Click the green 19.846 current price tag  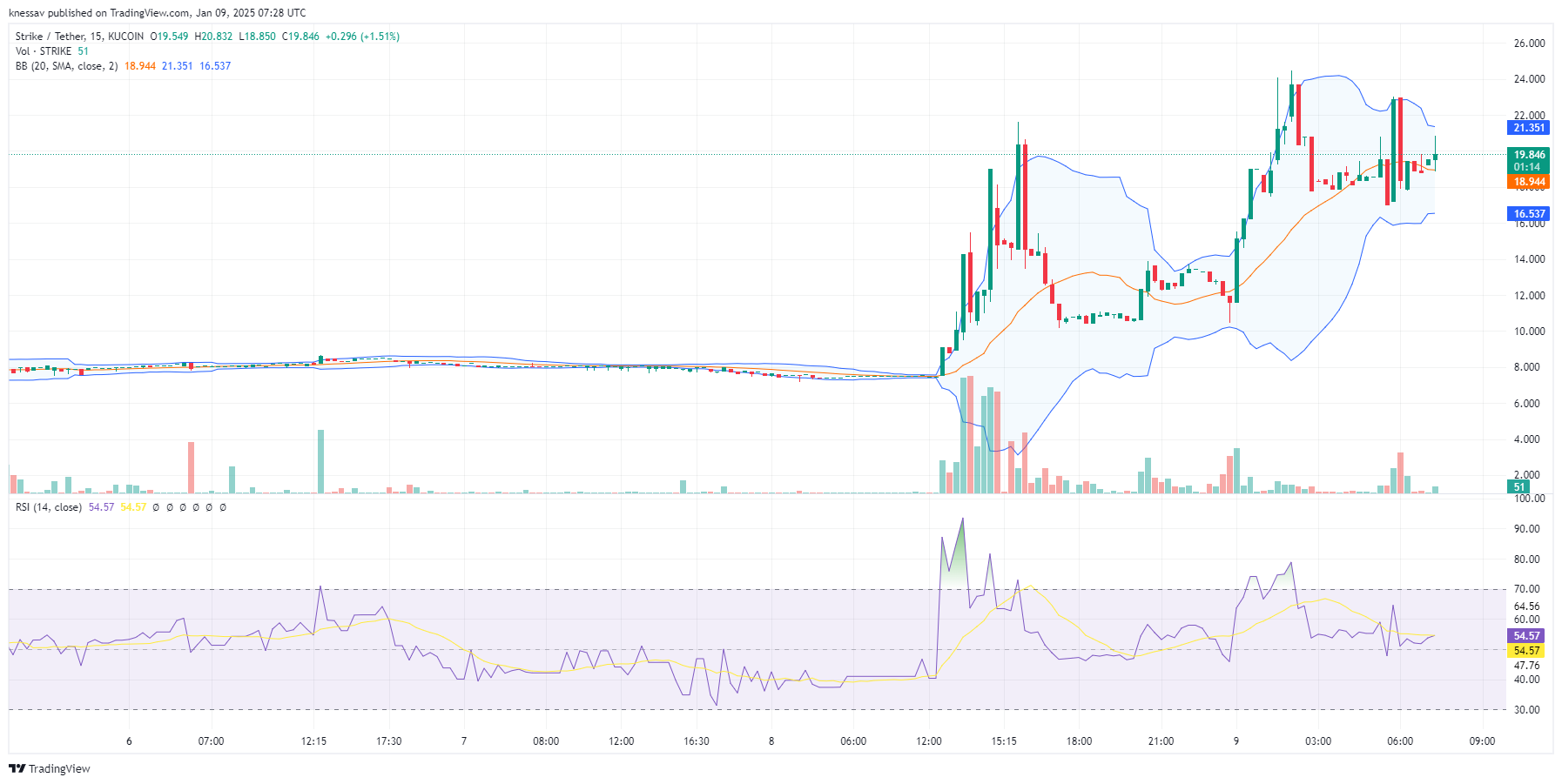(1528, 155)
